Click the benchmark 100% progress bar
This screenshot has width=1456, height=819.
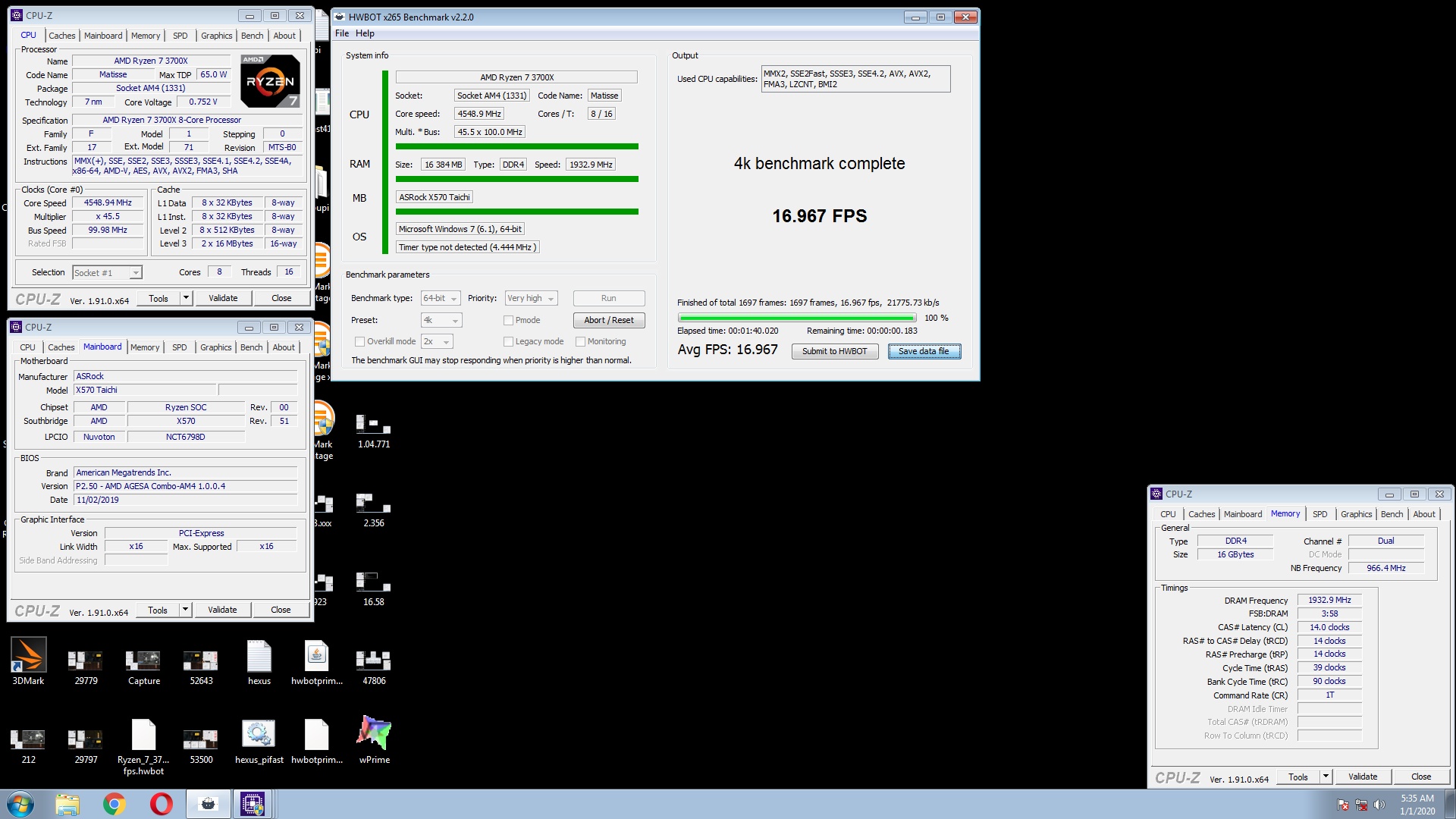click(x=797, y=318)
